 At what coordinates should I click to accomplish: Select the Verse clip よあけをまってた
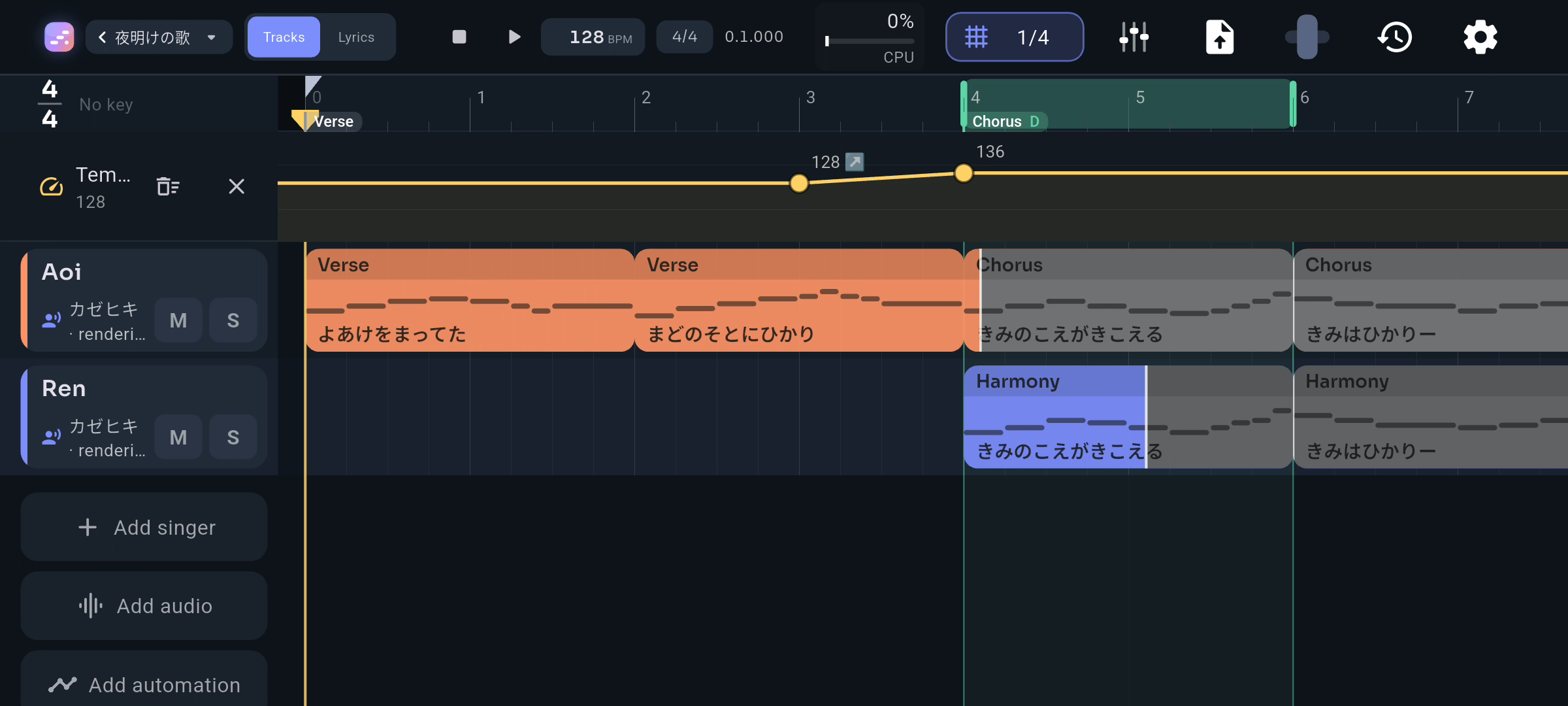(x=470, y=300)
